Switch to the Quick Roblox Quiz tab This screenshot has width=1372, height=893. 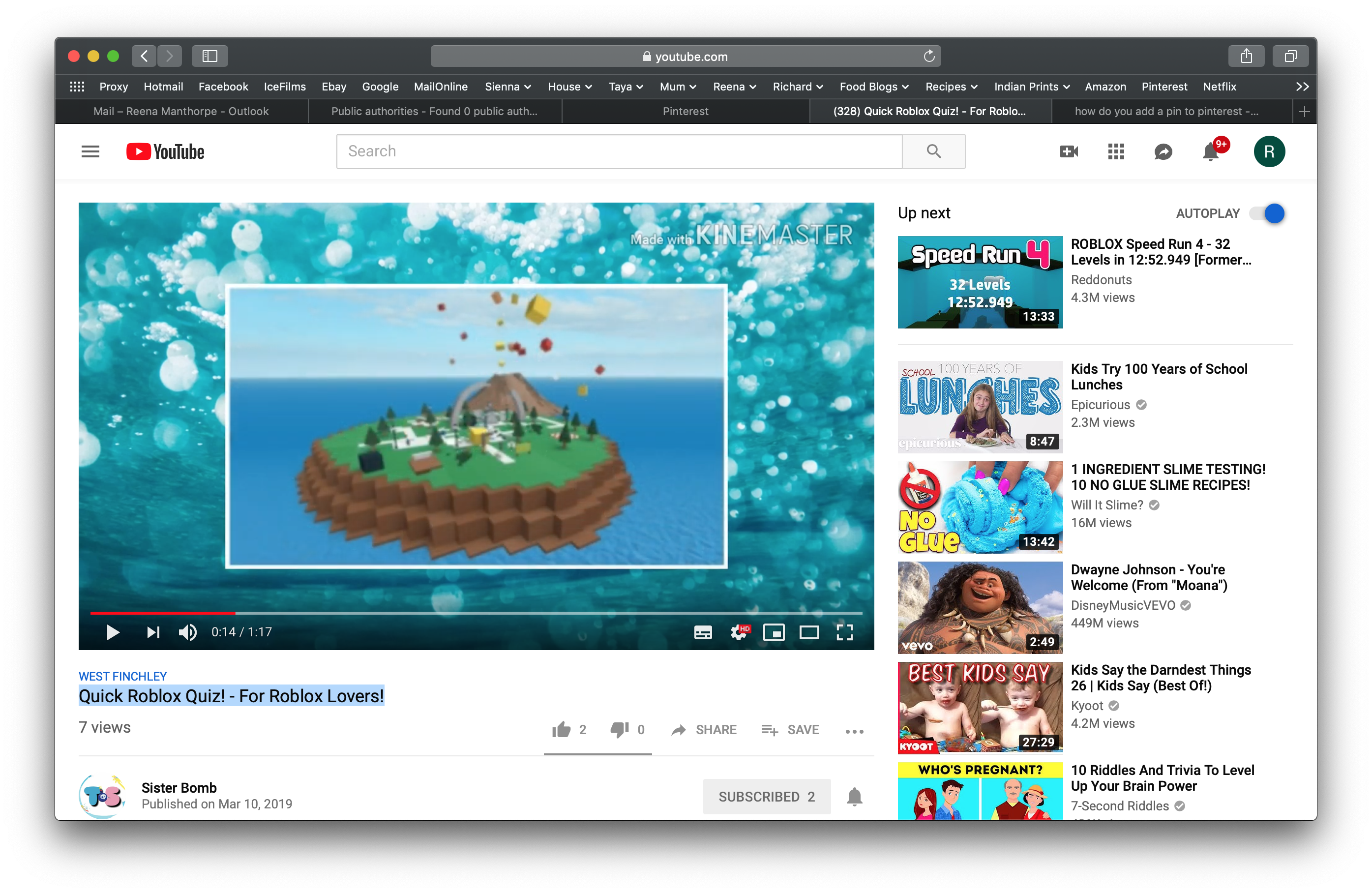pos(930,111)
